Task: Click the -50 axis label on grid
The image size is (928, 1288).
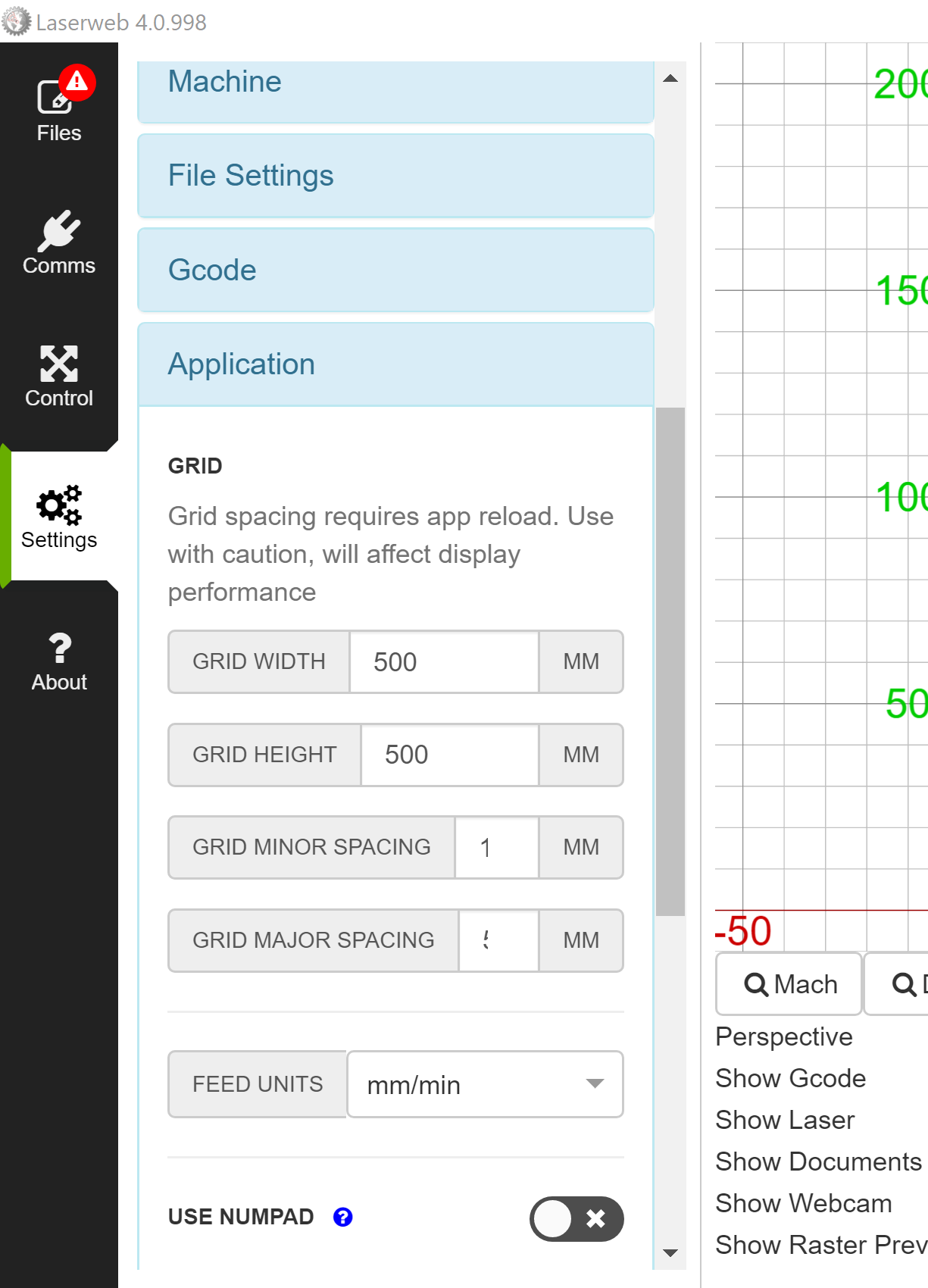Action: tap(743, 931)
